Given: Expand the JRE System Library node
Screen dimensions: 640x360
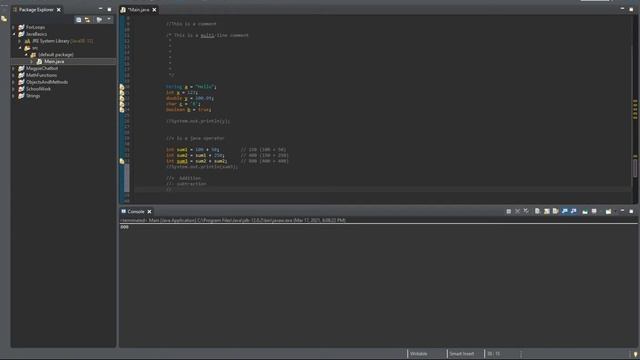Looking at the screenshot, I should [20, 41].
